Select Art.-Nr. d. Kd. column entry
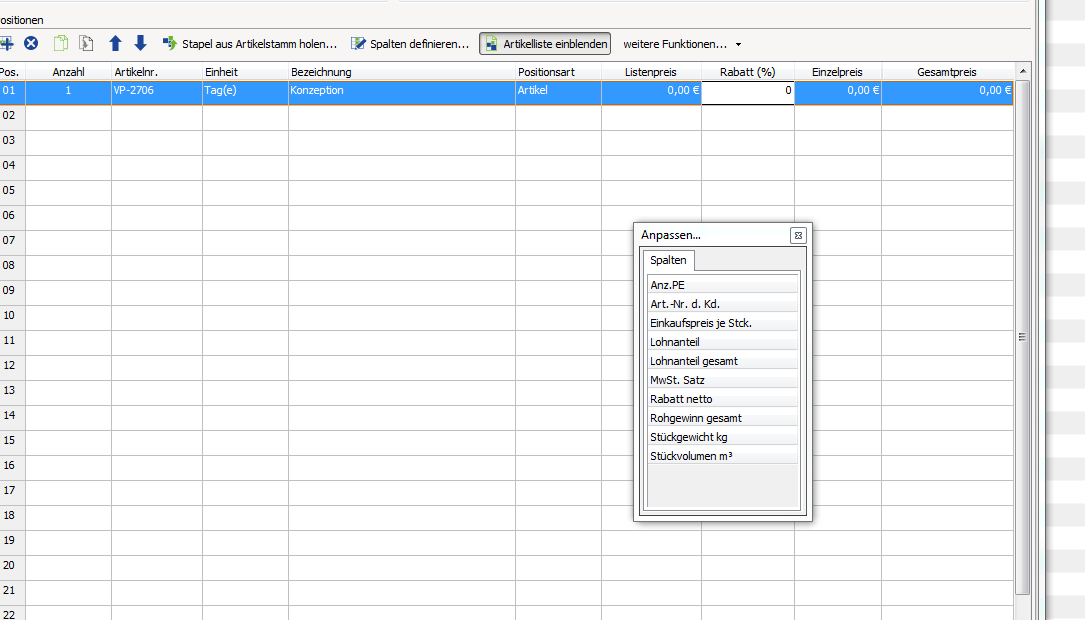This screenshot has width=1085, height=620. [x=723, y=304]
